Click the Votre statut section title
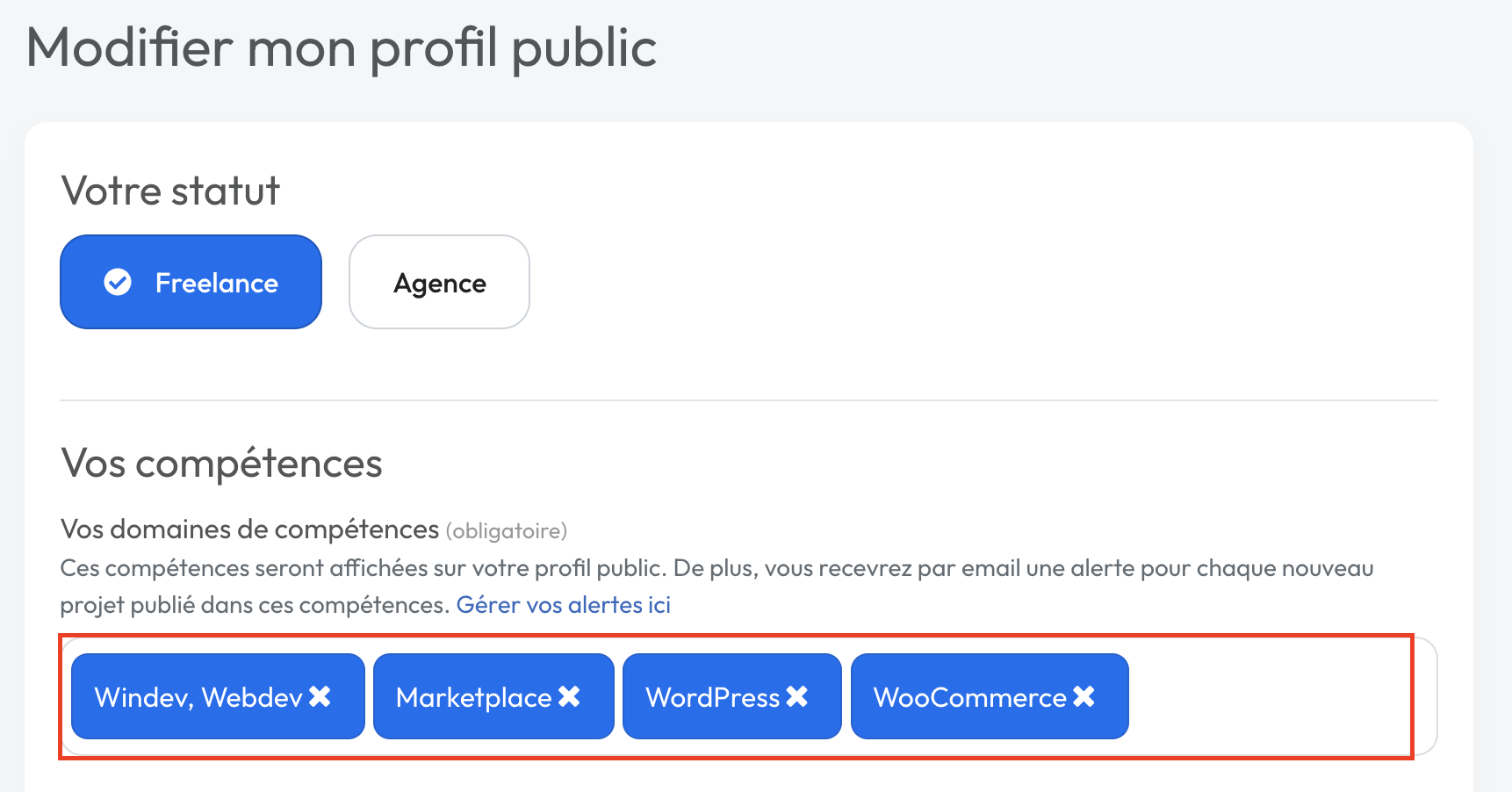Screen dimensions: 1512x792 click(170, 191)
